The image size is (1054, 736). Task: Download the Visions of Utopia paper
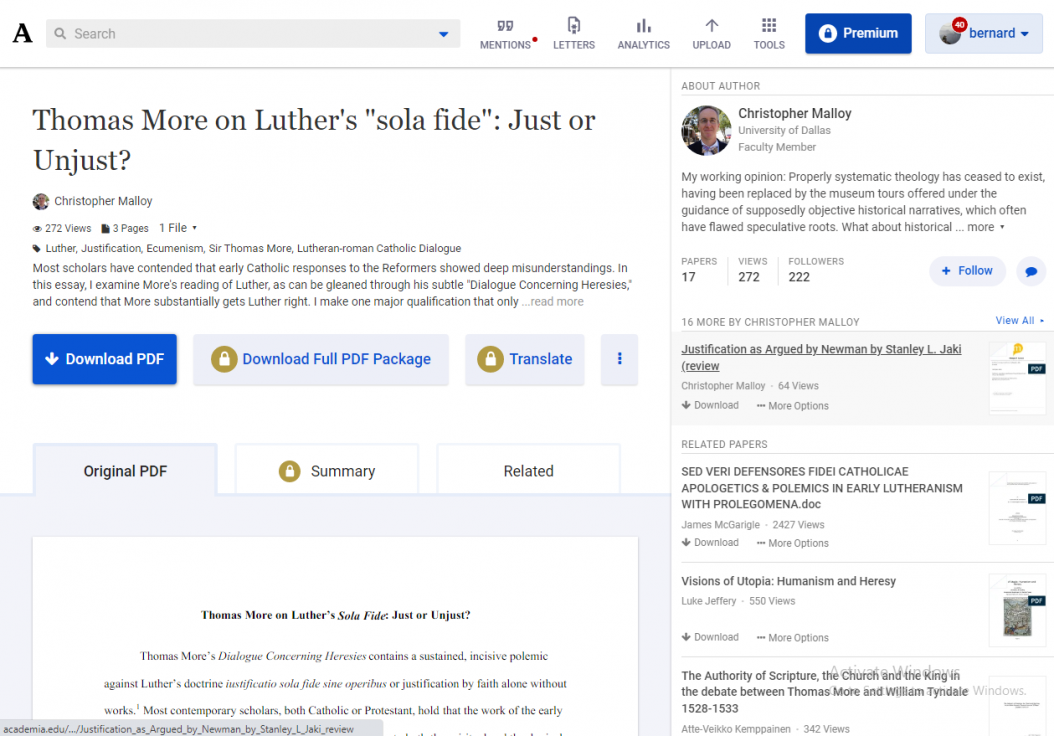[710, 637]
